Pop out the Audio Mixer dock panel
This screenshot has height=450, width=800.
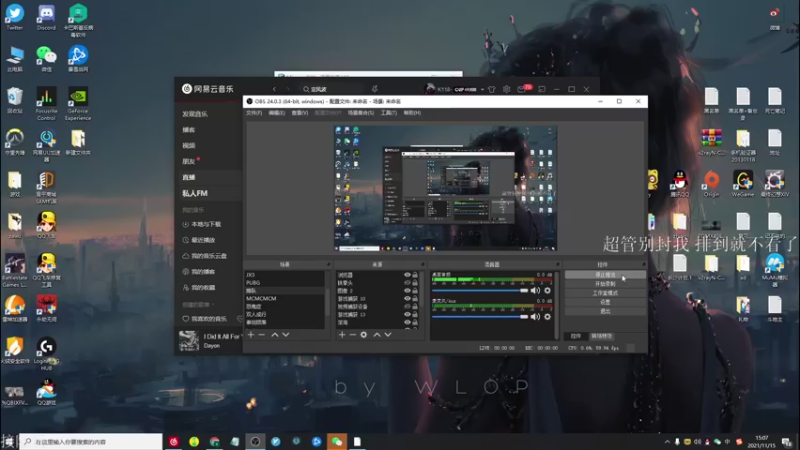click(x=557, y=264)
